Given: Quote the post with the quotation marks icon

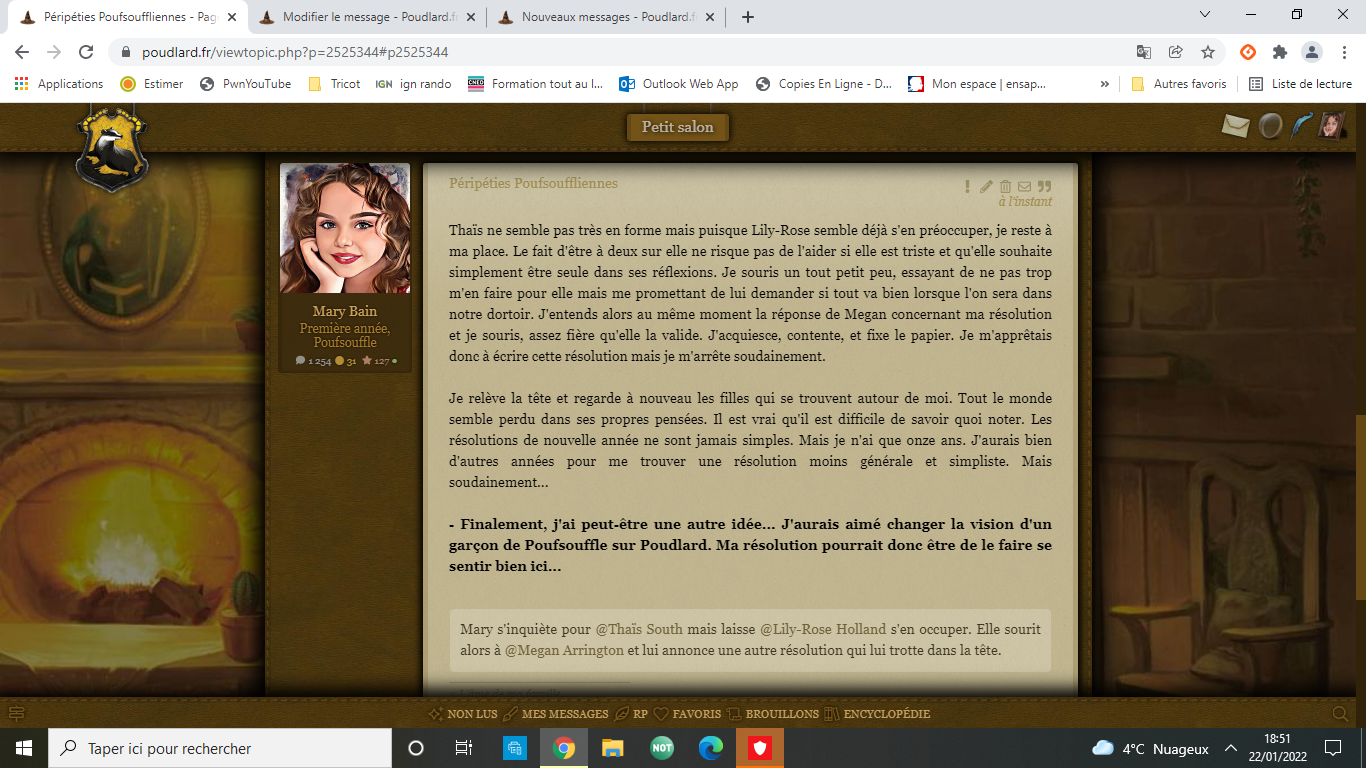Looking at the screenshot, I should pyautogui.click(x=1045, y=186).
